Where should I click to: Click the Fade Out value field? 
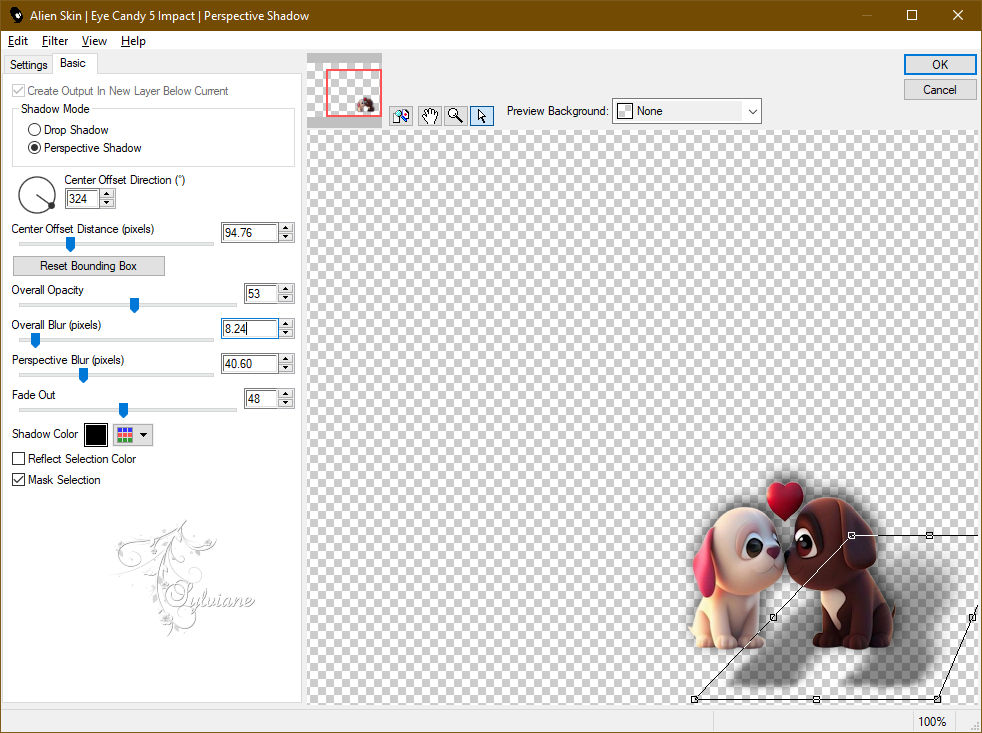261,398
